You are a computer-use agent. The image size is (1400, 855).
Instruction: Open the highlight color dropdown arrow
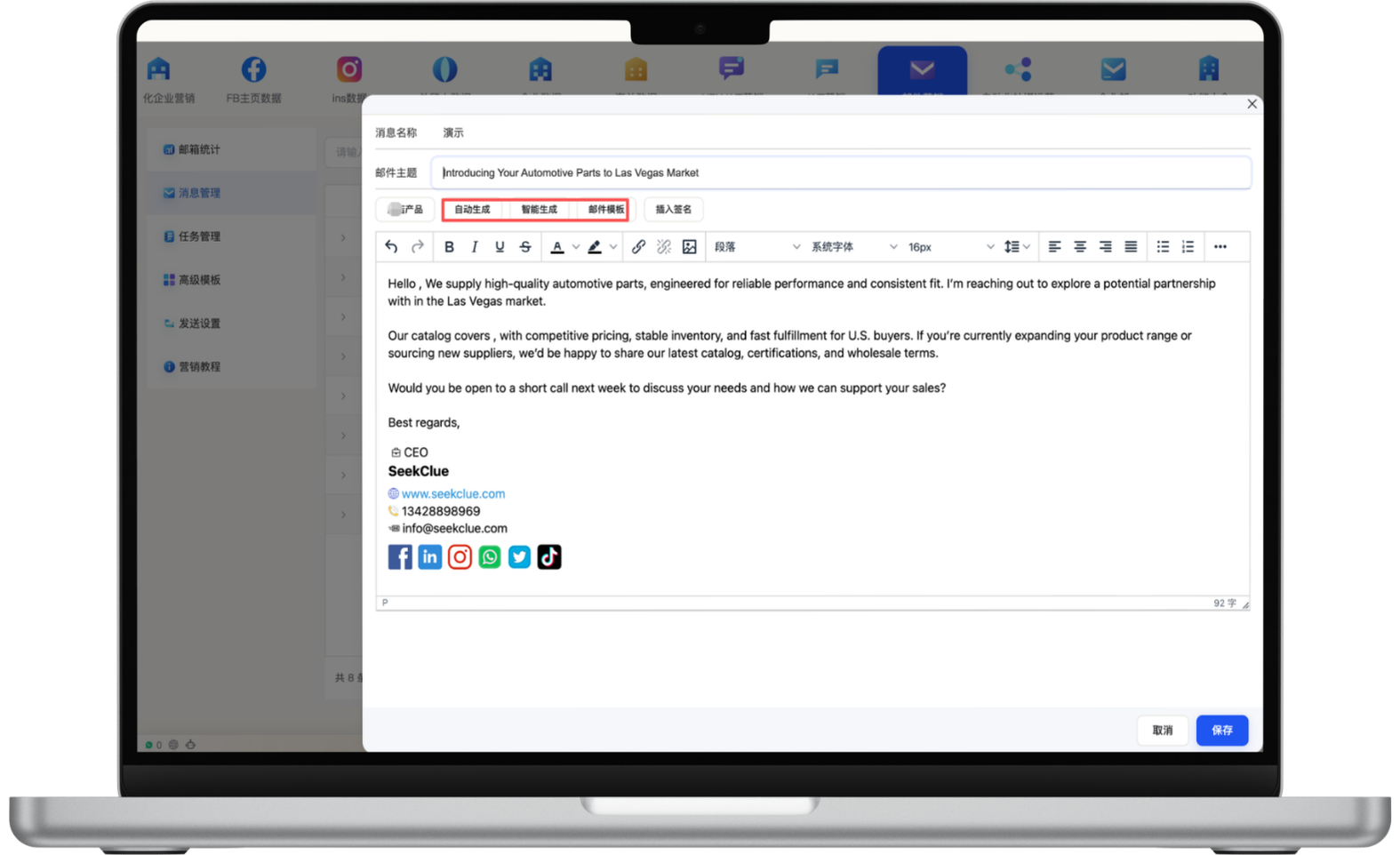point(613,247)
